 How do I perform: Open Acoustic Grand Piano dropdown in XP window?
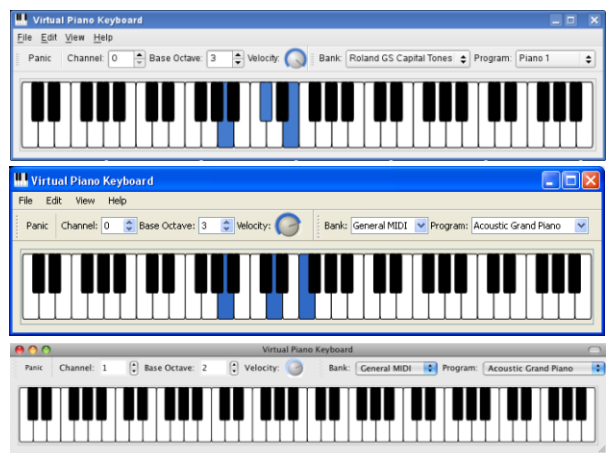(x=530, y=226)
